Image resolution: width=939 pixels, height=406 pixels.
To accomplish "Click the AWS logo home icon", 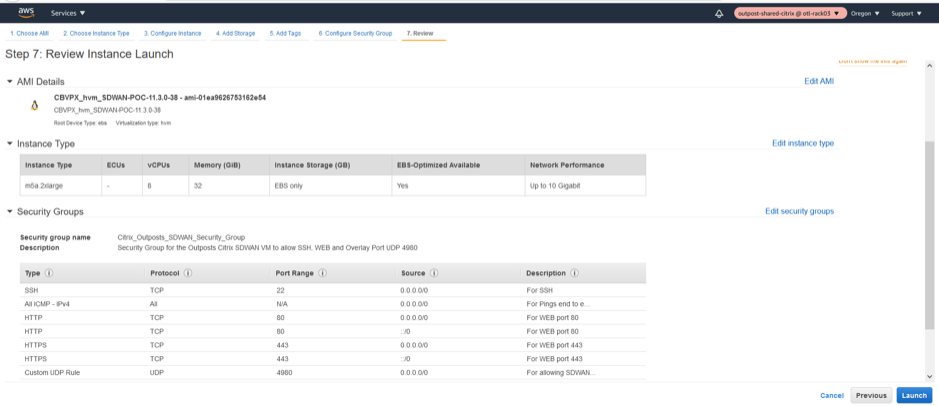I will [26, 13].
